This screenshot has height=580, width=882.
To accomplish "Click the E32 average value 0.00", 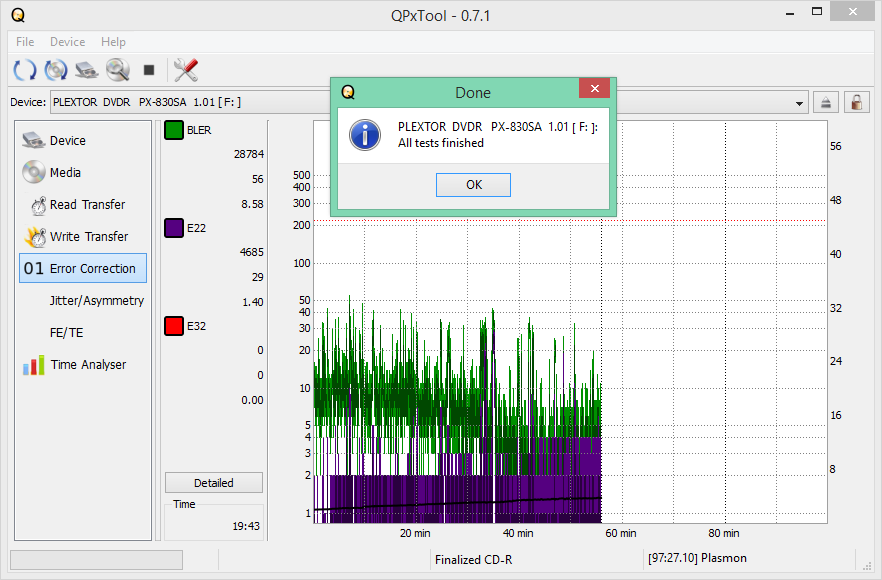I will pyautogui.click(x=252, y=400).
